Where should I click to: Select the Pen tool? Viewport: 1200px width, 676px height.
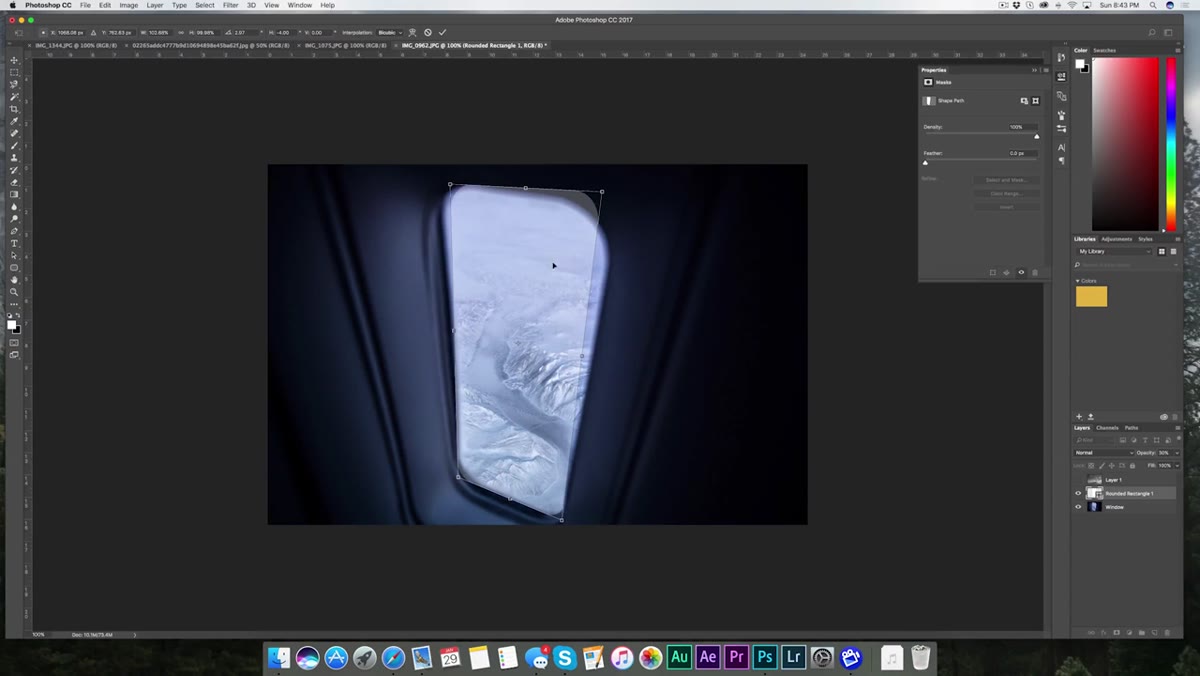pyautogui.click(x=14, y=231)
